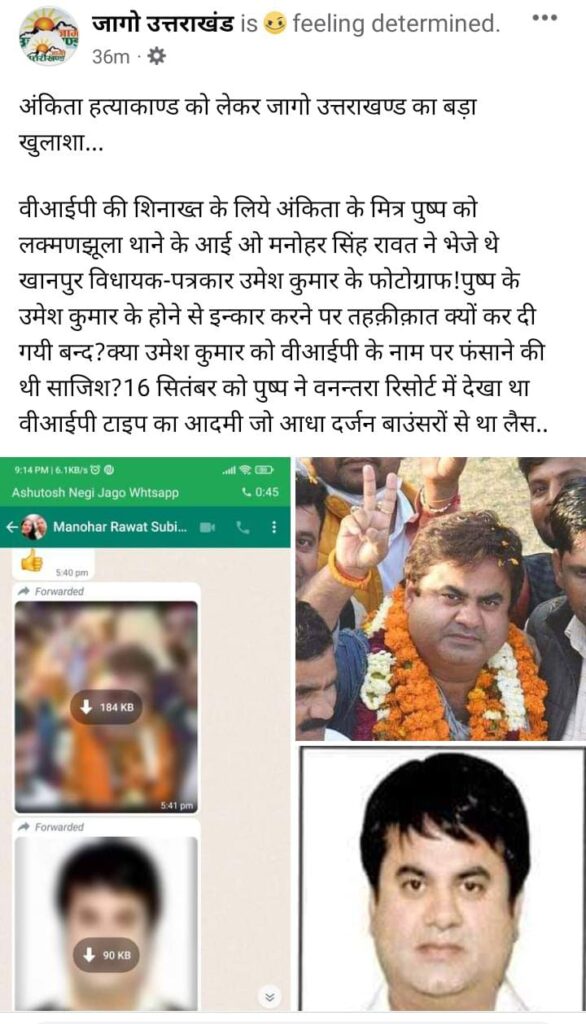Tap the Manohar Rawat Subi... contact name

click(120, 526)
